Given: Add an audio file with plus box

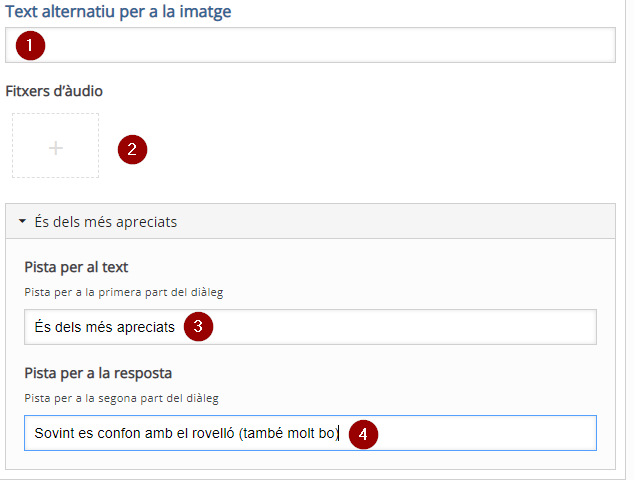Looking at the screenshot, I should 55,146.
